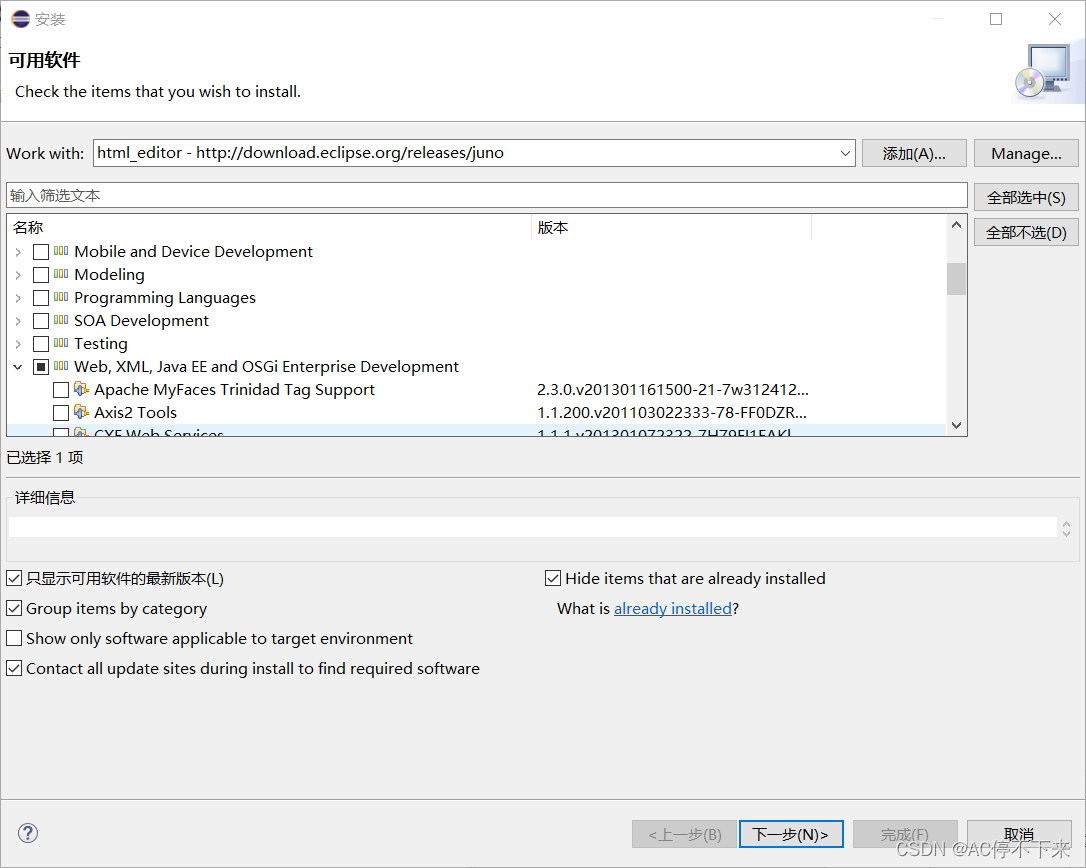Click the software list scroll up arrow

[x=956, y=225]
